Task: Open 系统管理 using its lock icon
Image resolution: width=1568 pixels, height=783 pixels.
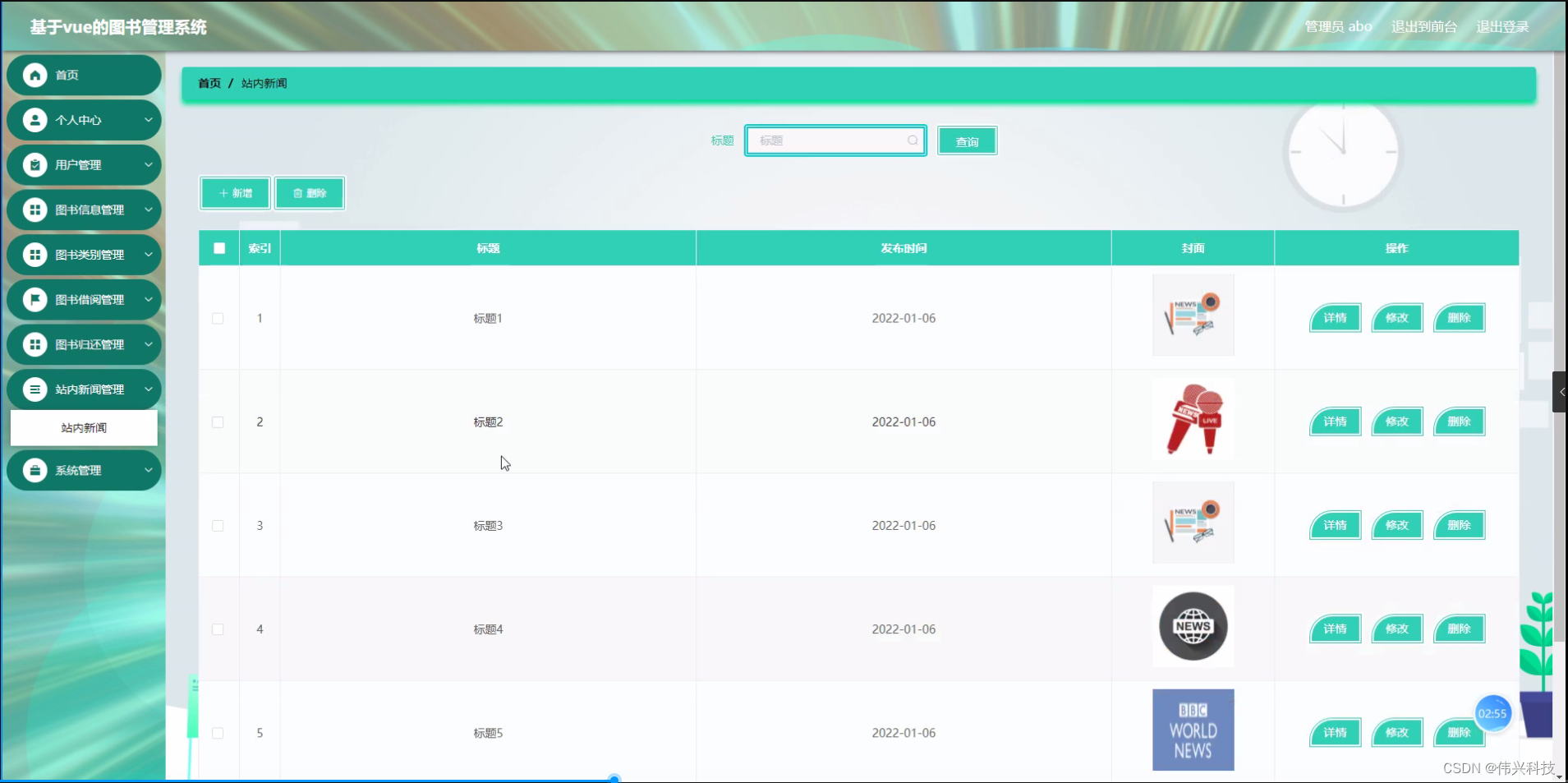Action: click(x=34, y=470)
